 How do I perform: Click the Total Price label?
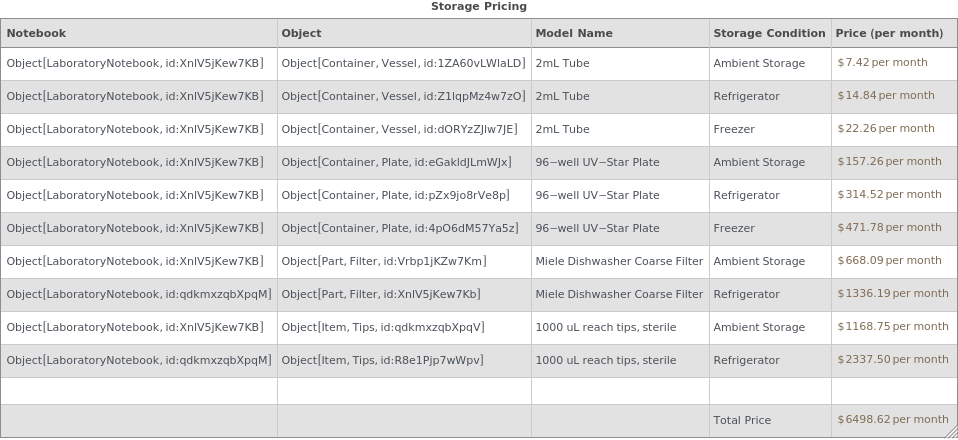click(742, 421)
